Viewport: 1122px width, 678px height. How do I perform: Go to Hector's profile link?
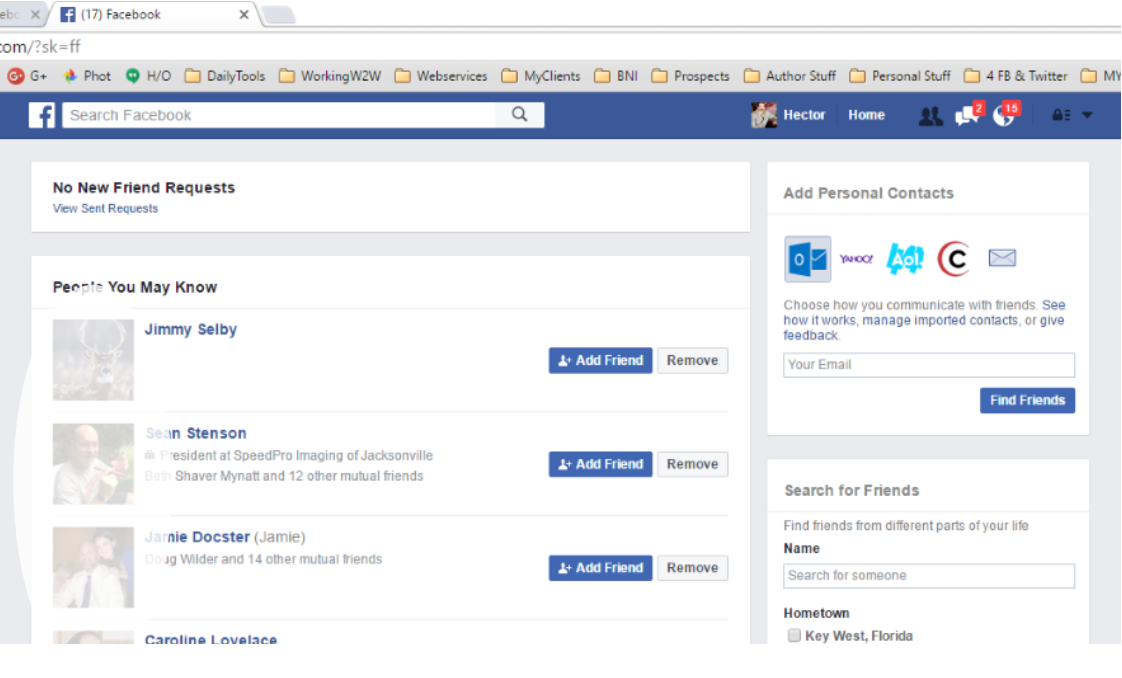pyautogui.click(x=804, y=115)
